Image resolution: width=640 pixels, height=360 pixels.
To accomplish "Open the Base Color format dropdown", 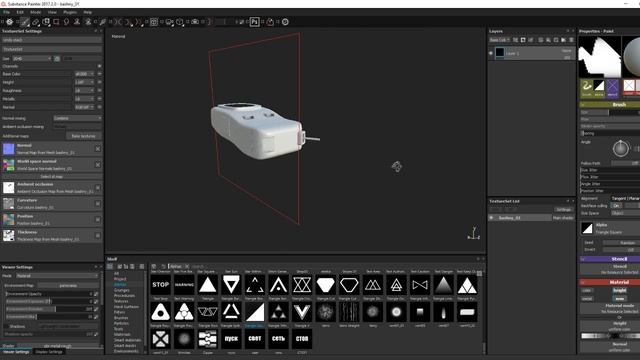I will (84, 74).
